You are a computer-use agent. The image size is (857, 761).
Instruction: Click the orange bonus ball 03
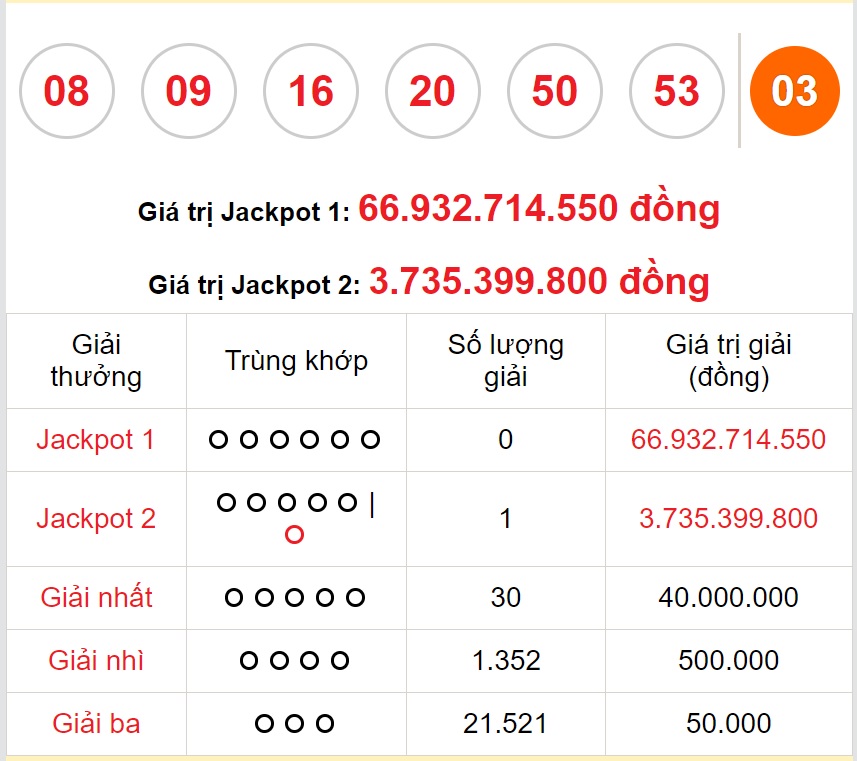[795, 91]
